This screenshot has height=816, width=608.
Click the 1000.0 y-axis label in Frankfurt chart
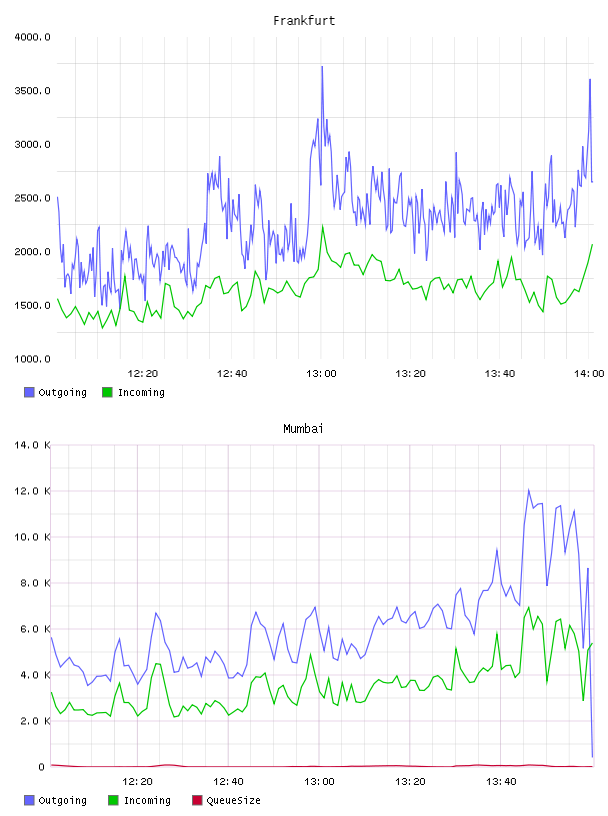[x=32, y=359]
